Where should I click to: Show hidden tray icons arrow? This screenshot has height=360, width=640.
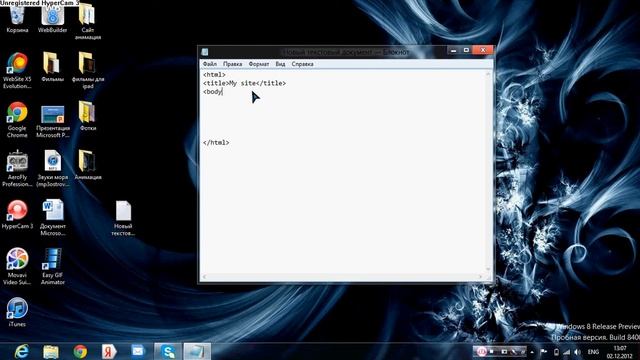coord(532,352)
